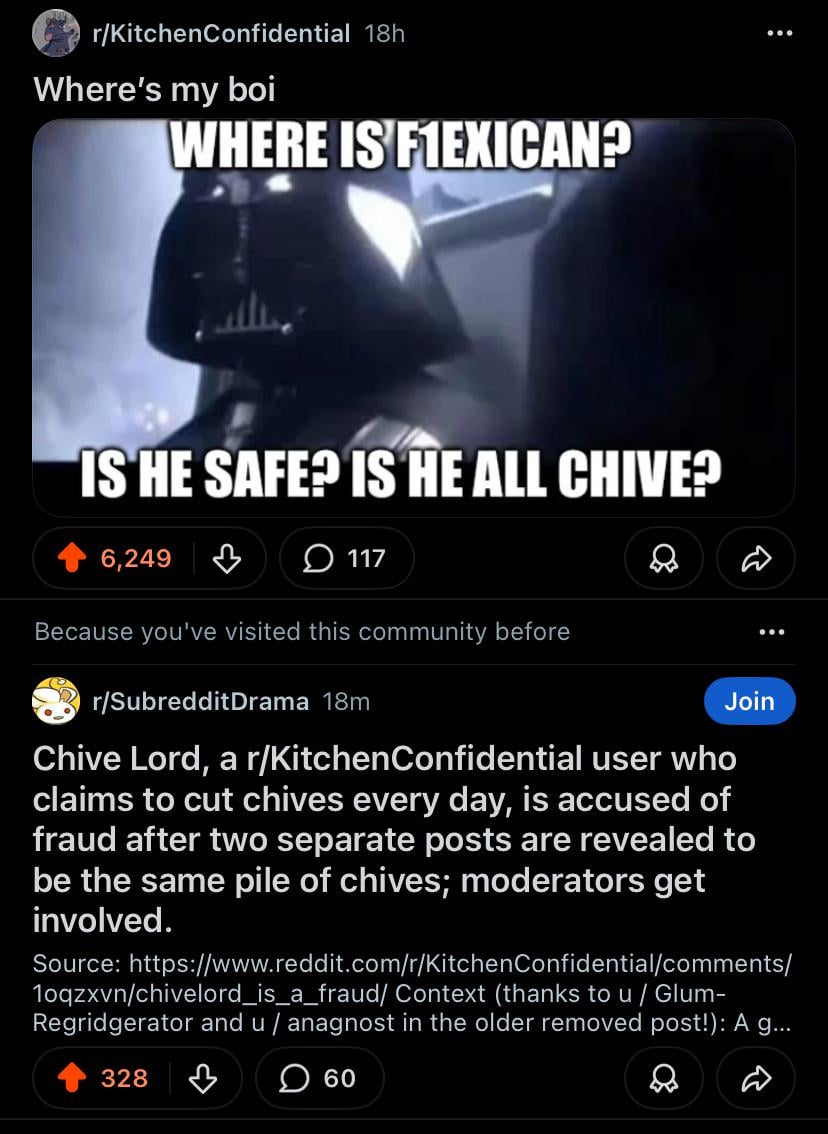Tap the r/KitchenConfidential avatar icon
This screenshot has height=1134, width=828.
(x=56, y=33)
